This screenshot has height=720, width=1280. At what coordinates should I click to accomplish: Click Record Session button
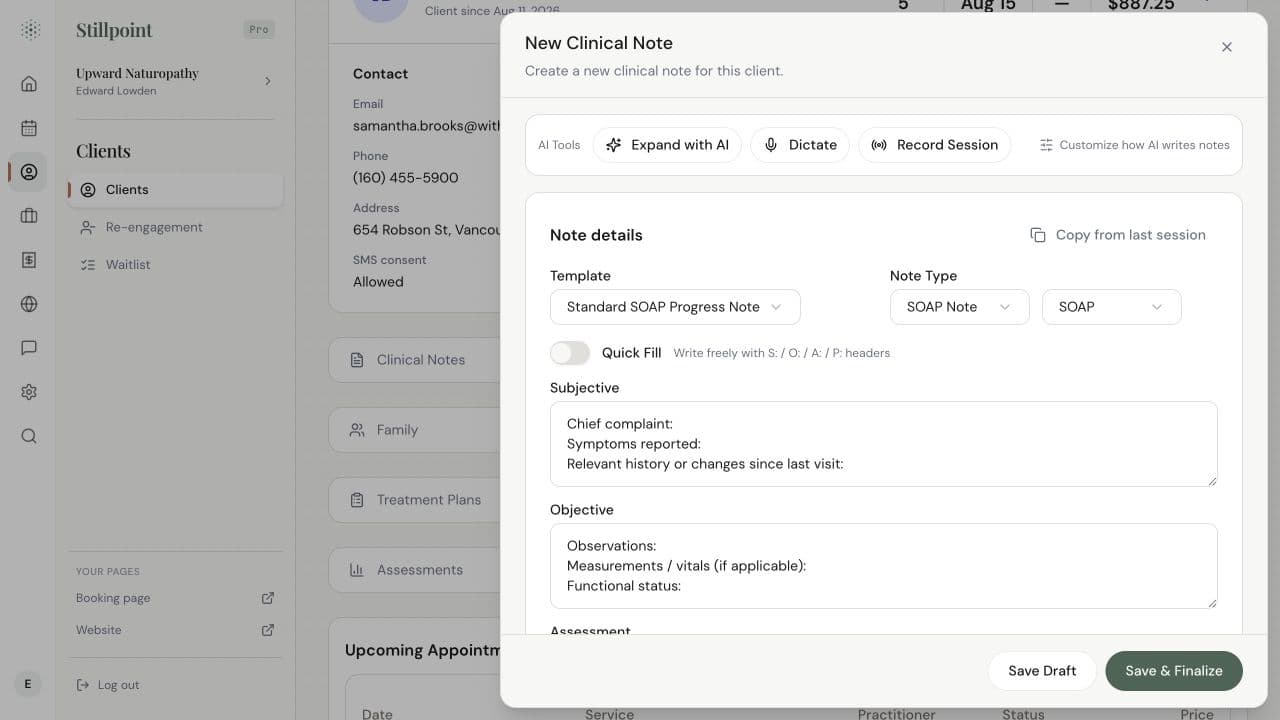click(x=935, y=145)
